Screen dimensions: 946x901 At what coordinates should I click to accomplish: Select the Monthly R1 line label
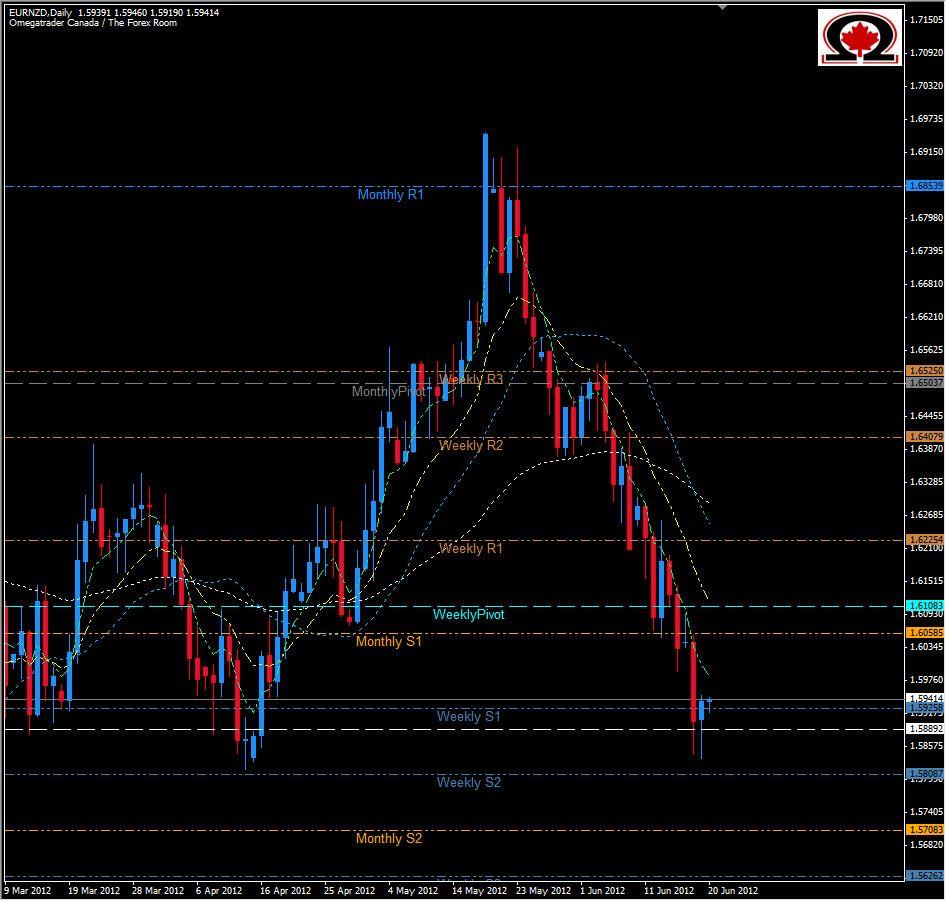click(x=390, y=194)
